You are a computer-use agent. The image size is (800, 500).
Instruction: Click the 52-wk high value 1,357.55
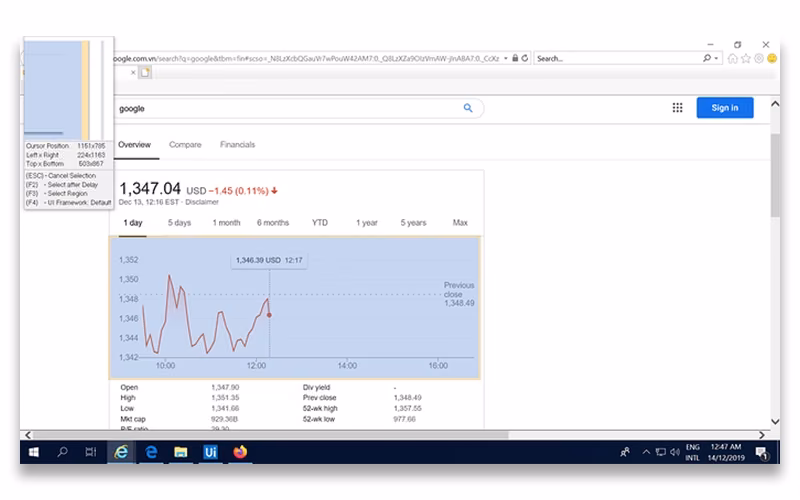[407, 408]
